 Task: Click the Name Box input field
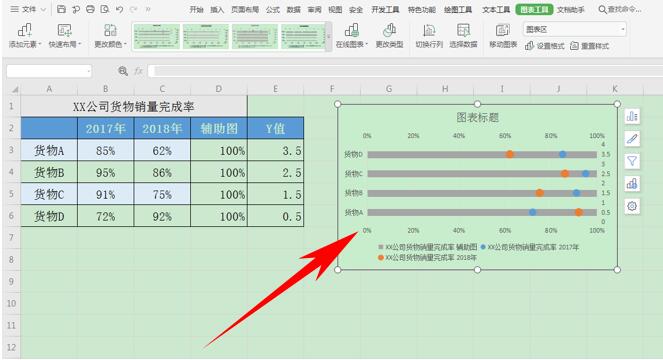coord(46,71)
